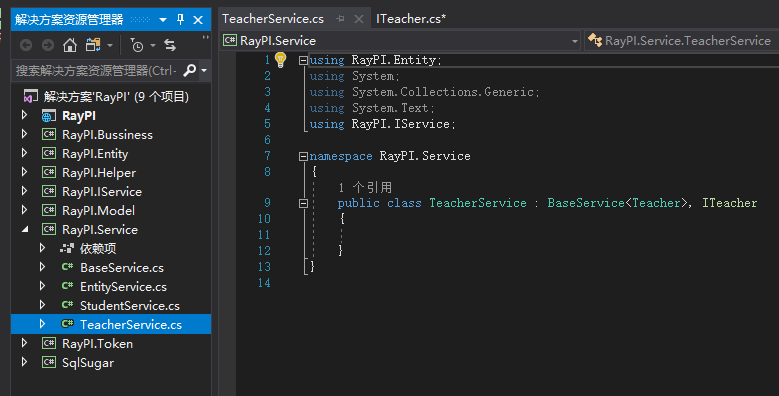Click BaseService in class declaration

coord(586,203)
